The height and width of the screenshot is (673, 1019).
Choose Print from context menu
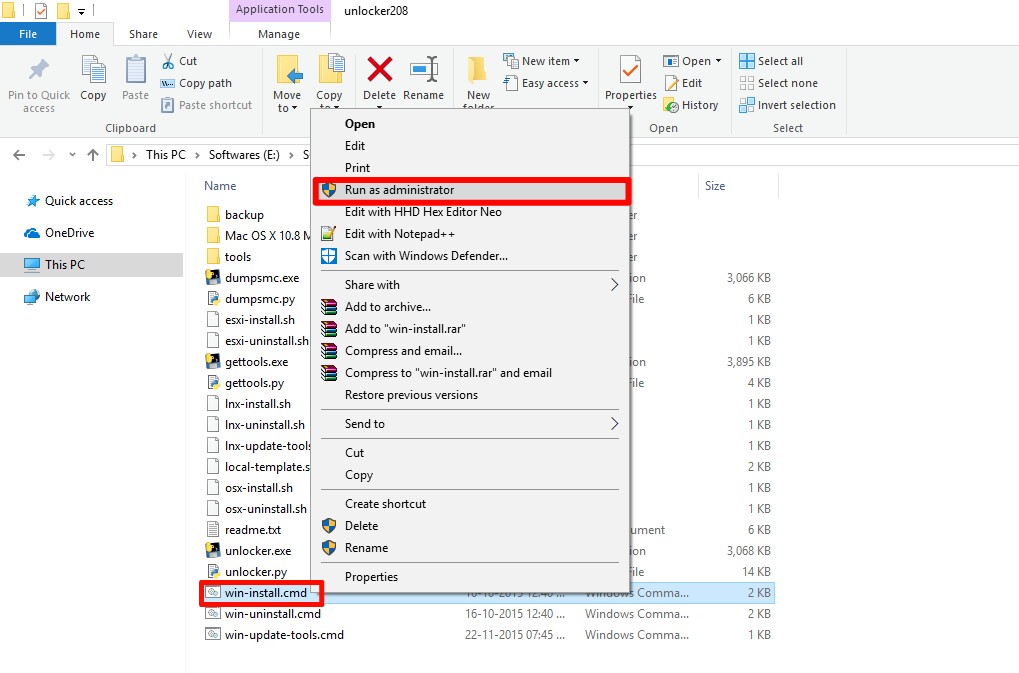(470, 168)
